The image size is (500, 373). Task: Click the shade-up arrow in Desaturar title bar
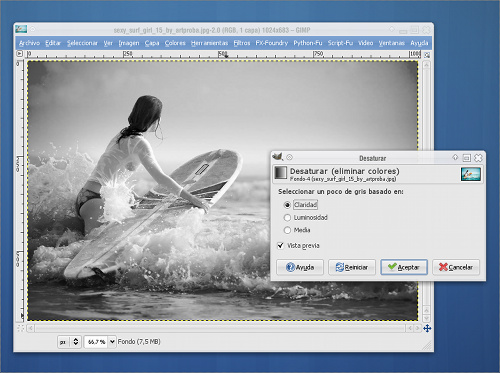455,157
